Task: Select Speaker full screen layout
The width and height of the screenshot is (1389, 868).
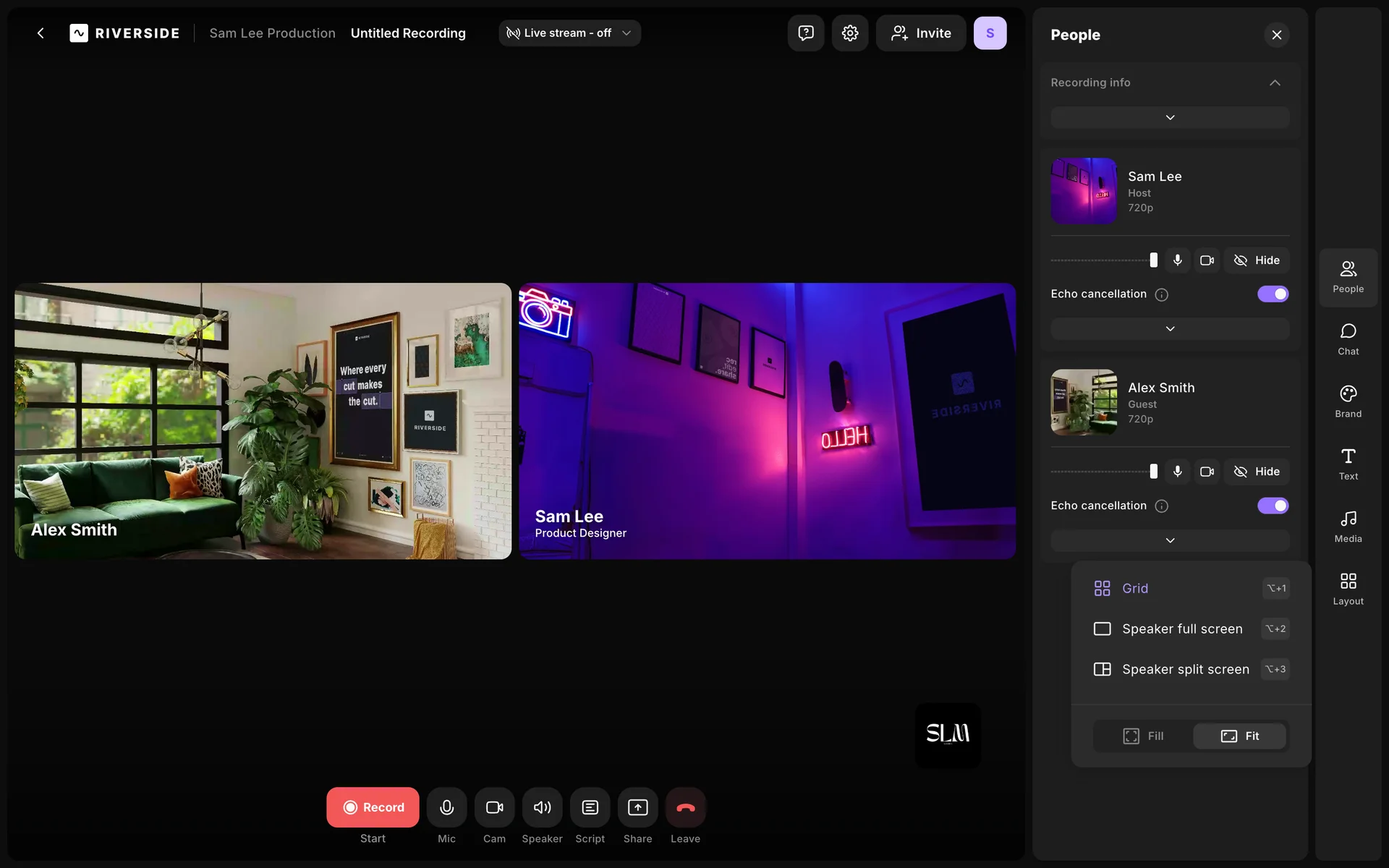Action: pyautogui.click(x=1182, y=629)
